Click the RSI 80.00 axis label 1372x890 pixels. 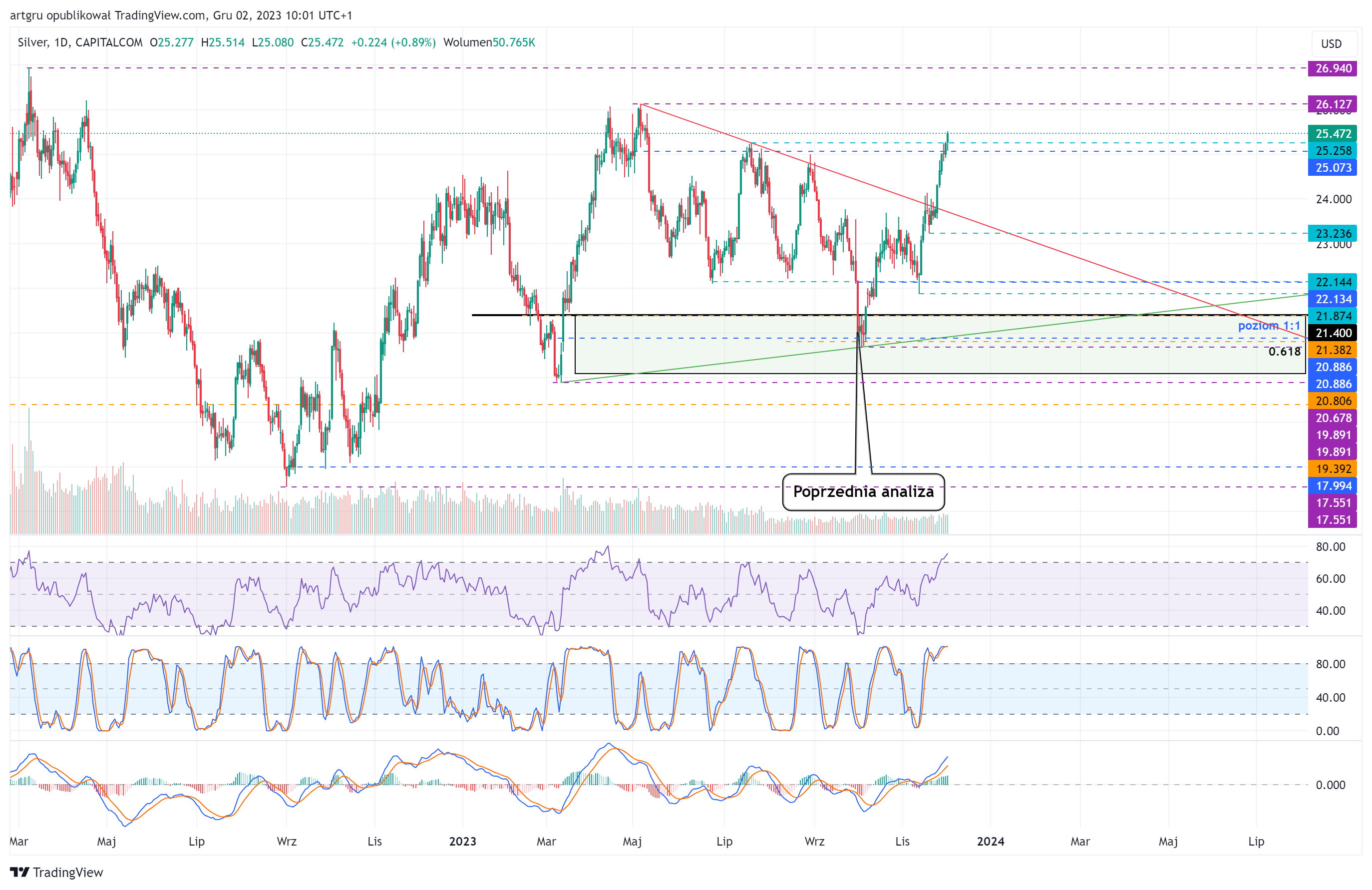(x=1331, y=546)
